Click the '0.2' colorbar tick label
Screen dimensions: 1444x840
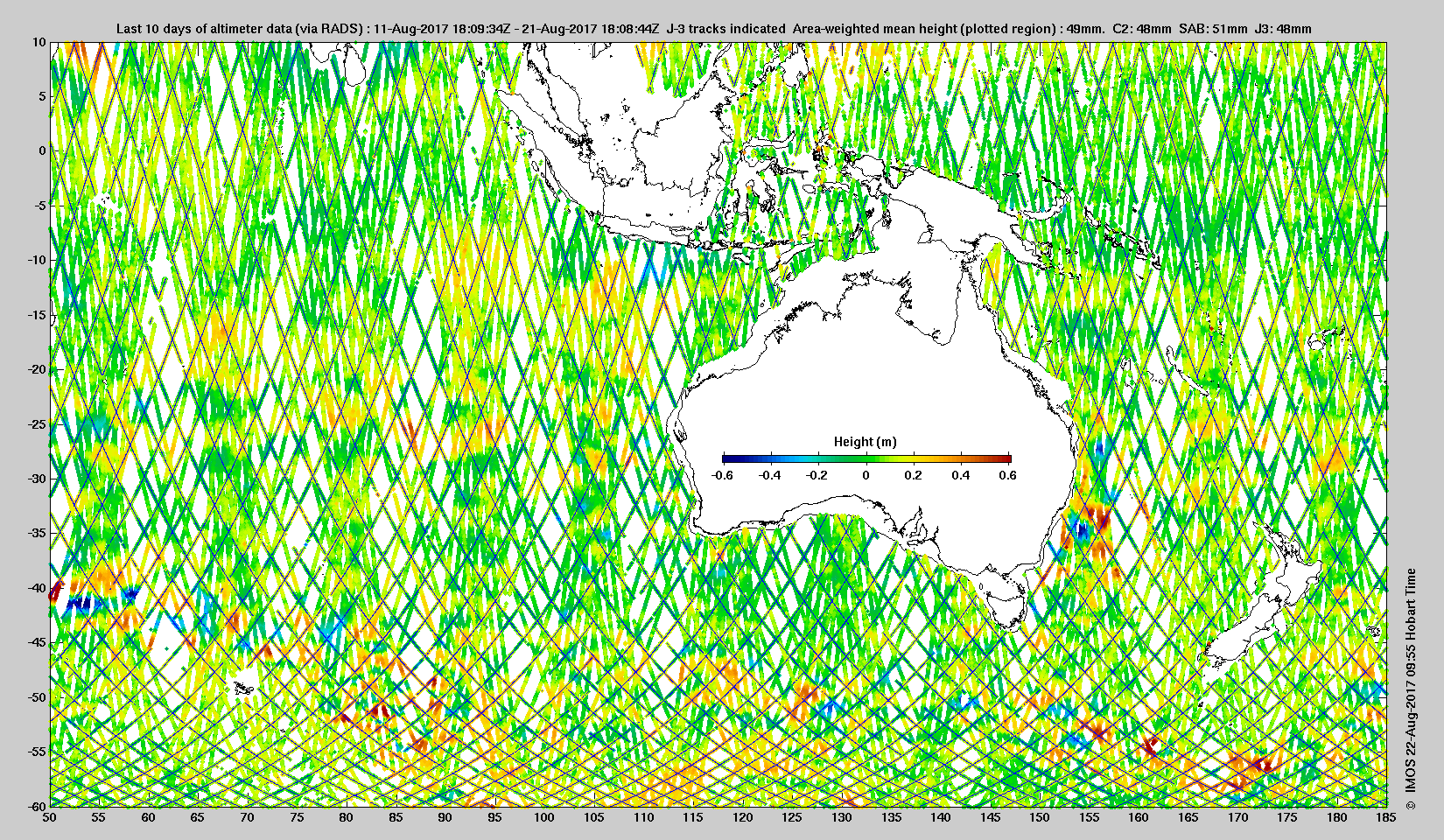(913, 475)
